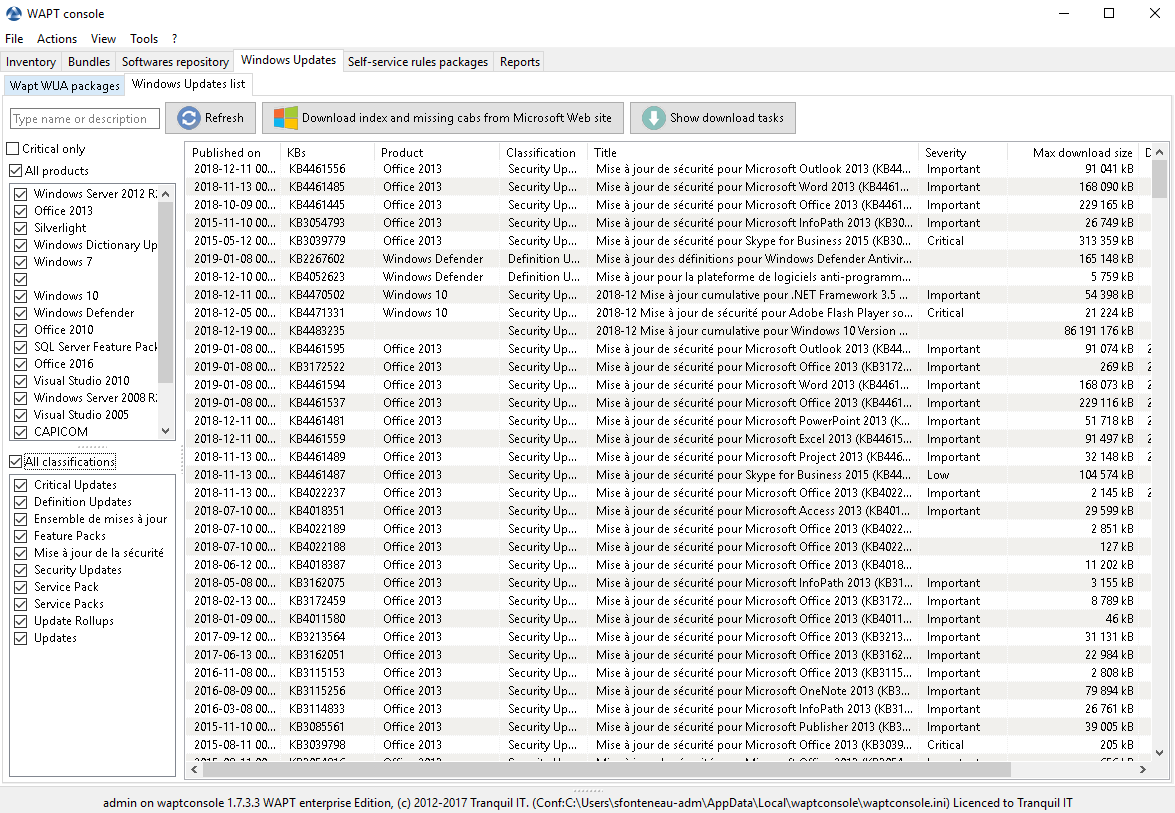Open the View menu
This screenshot has height=813, width=1175.
click(103, 38)
